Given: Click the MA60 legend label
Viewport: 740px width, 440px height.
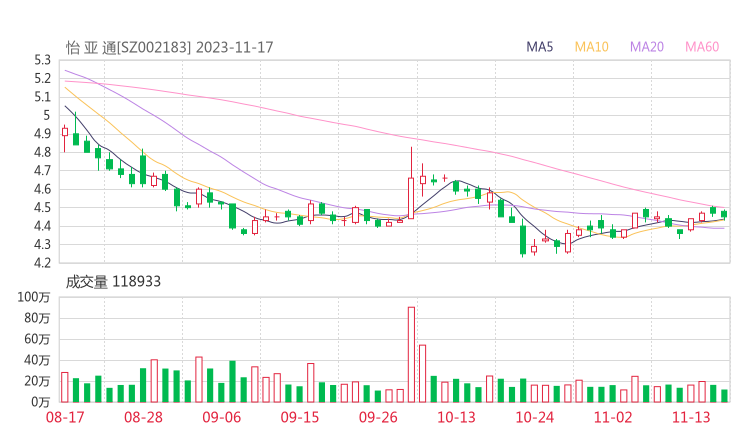Looking at the screenshot, I should pos(702,47).
